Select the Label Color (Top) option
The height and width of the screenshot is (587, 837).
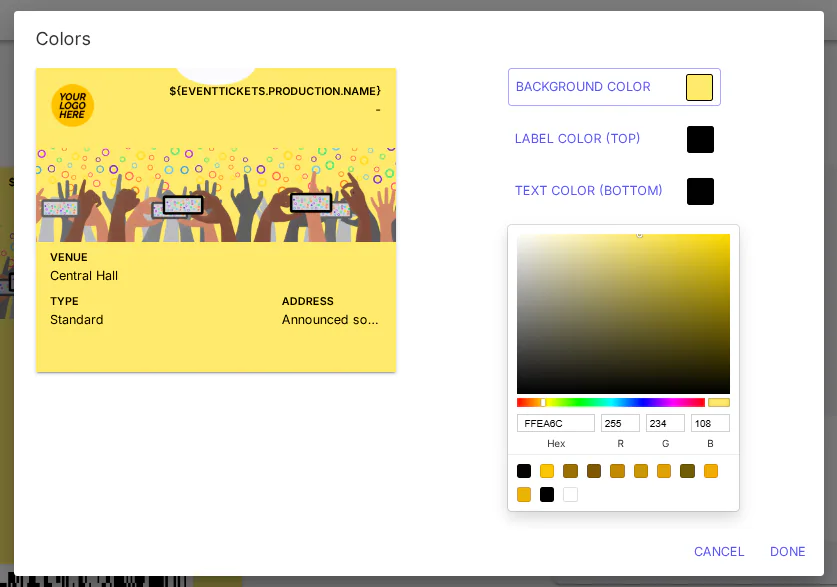(577, 139)
